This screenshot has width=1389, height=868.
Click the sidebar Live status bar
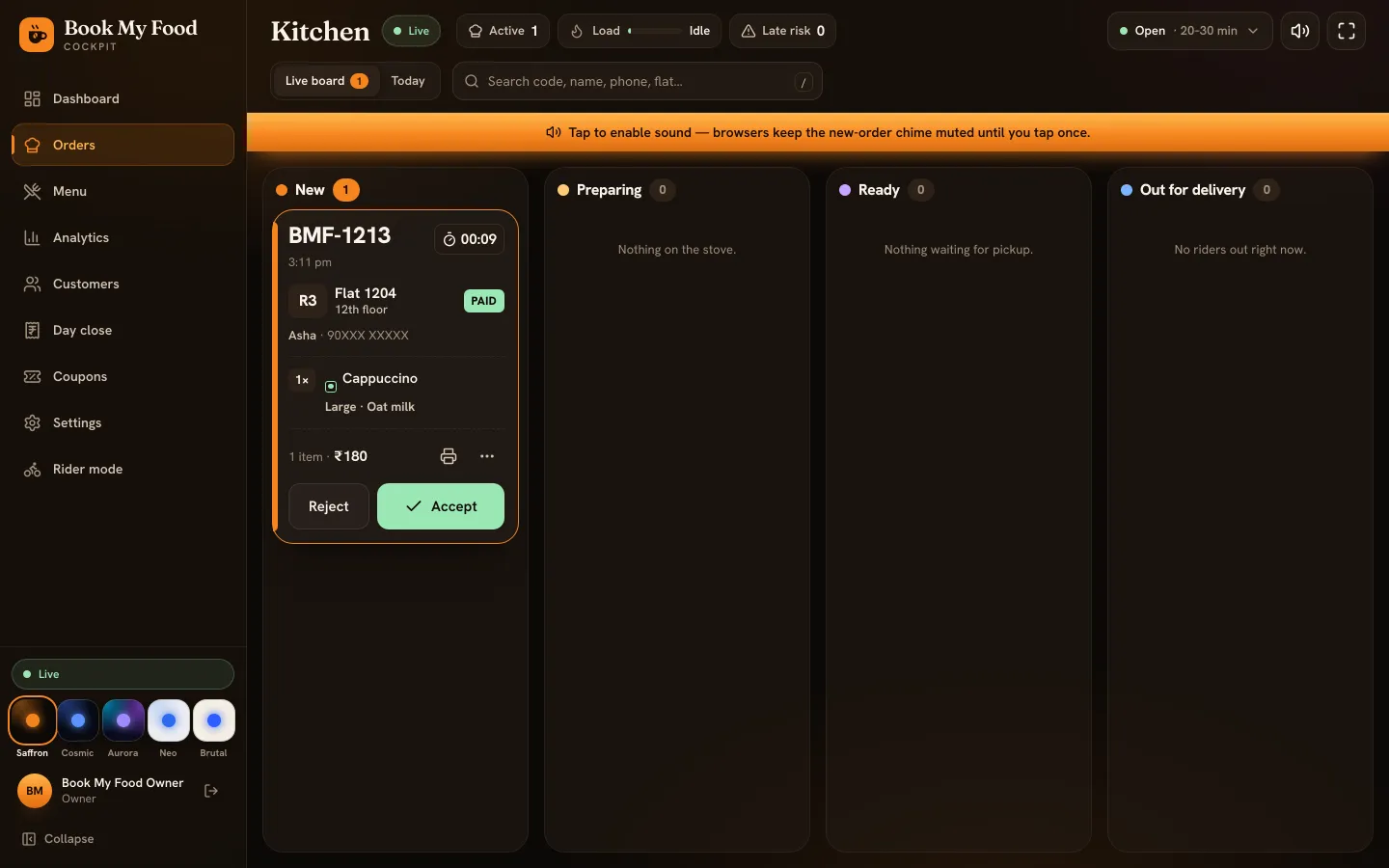(123, 674)
